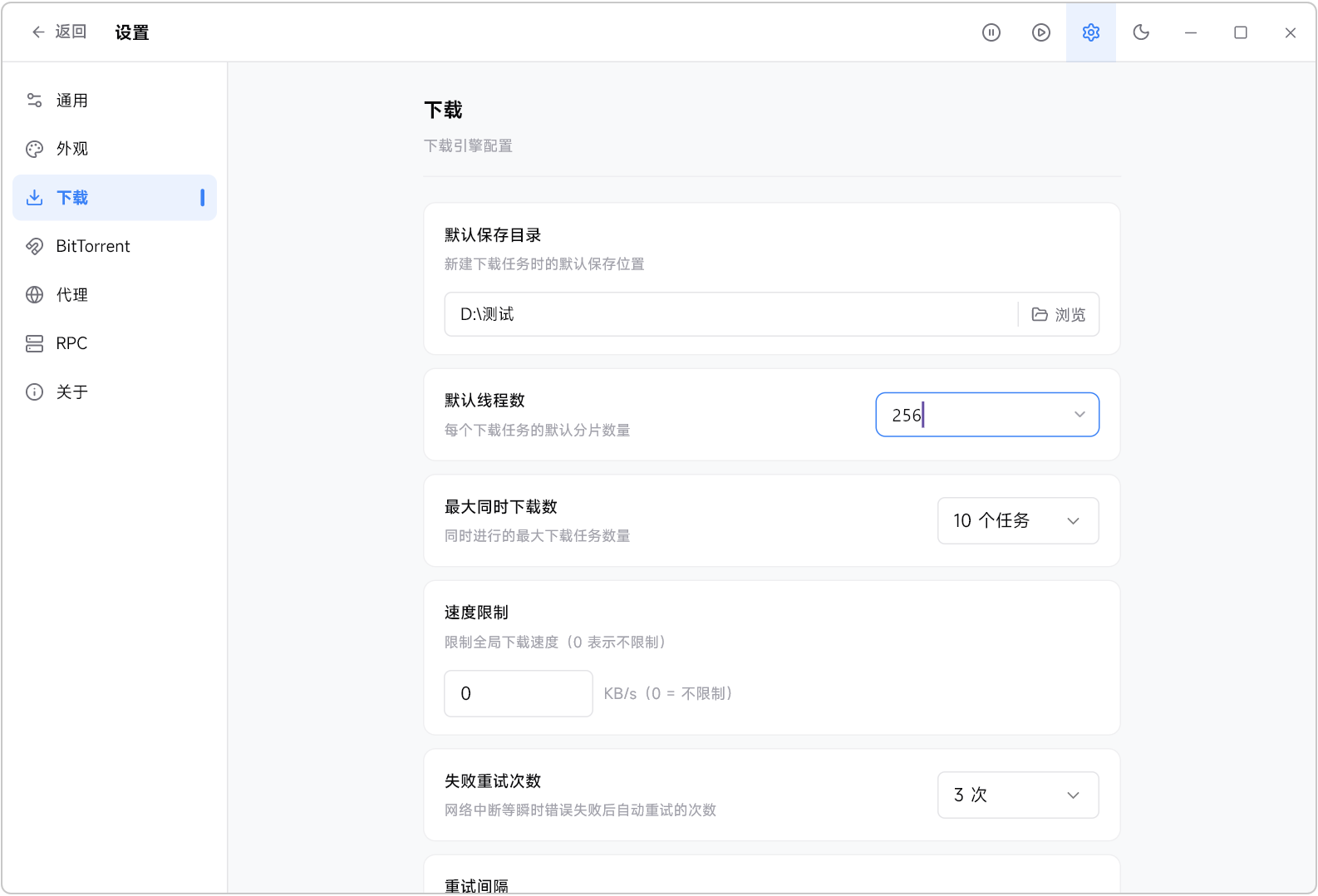Click the magnet icon beside BitTorrent
The height and width of the screenshot is (896, 1318).
click(x=34, y=246)
